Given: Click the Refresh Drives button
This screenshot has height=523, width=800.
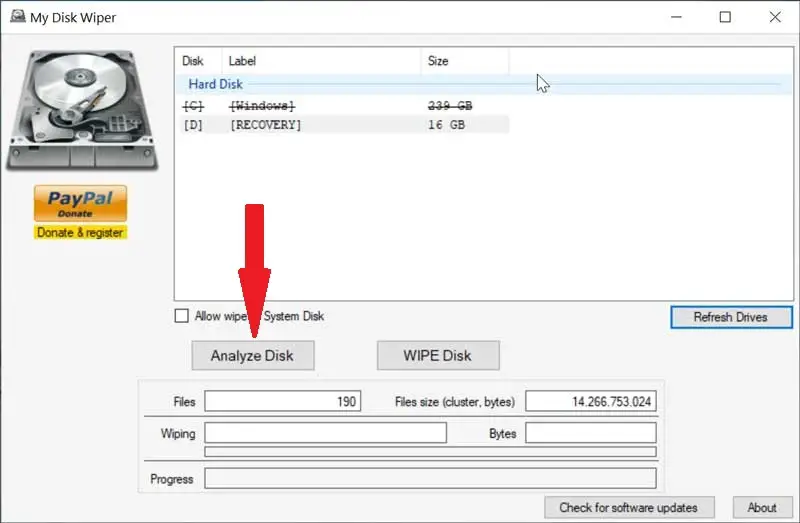Looking at the screenshot, I should (731, 317).
